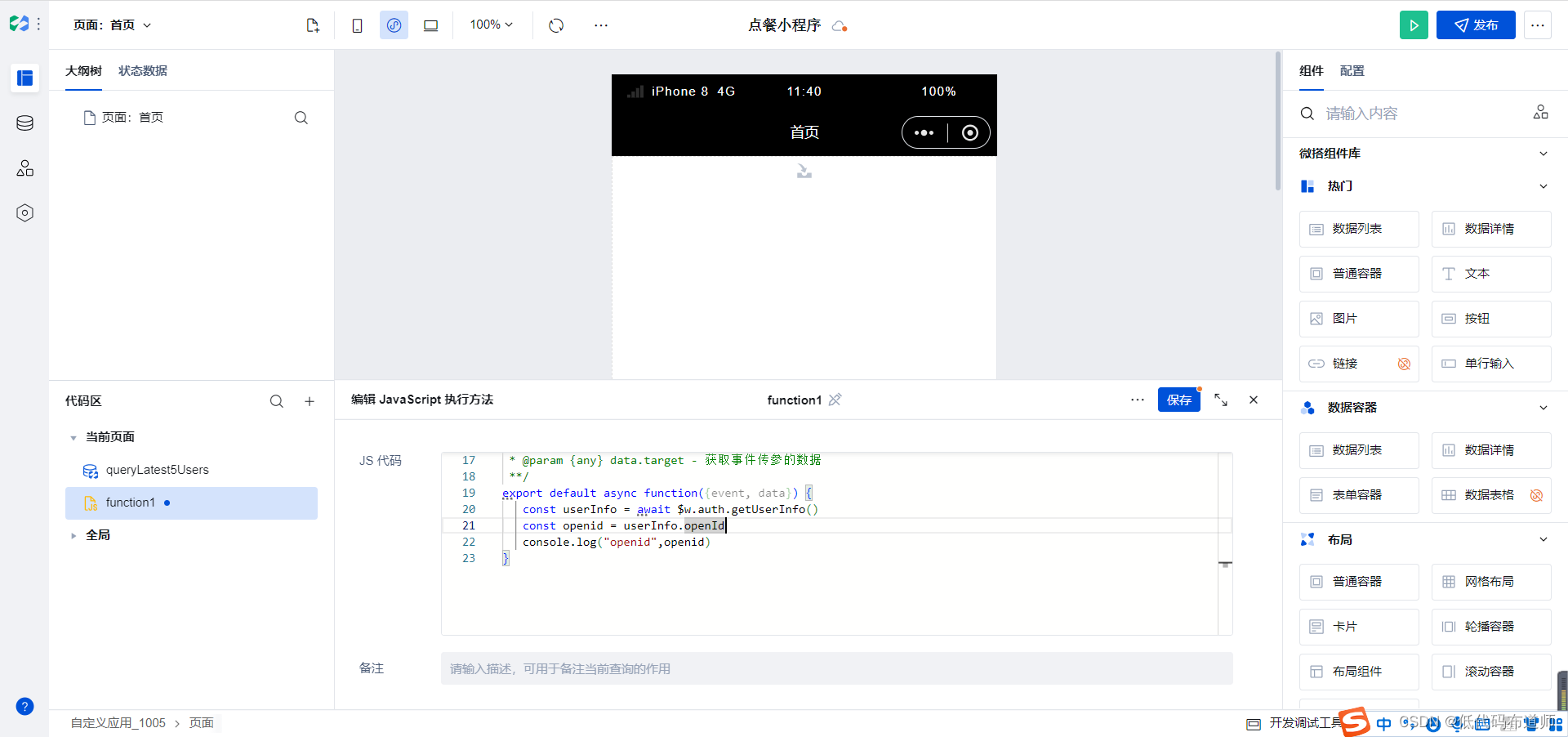The width and height of the screenshot is (1568, 737).
Task: Click the new page icon in toolbar
Action: click(x=313, y=25)
